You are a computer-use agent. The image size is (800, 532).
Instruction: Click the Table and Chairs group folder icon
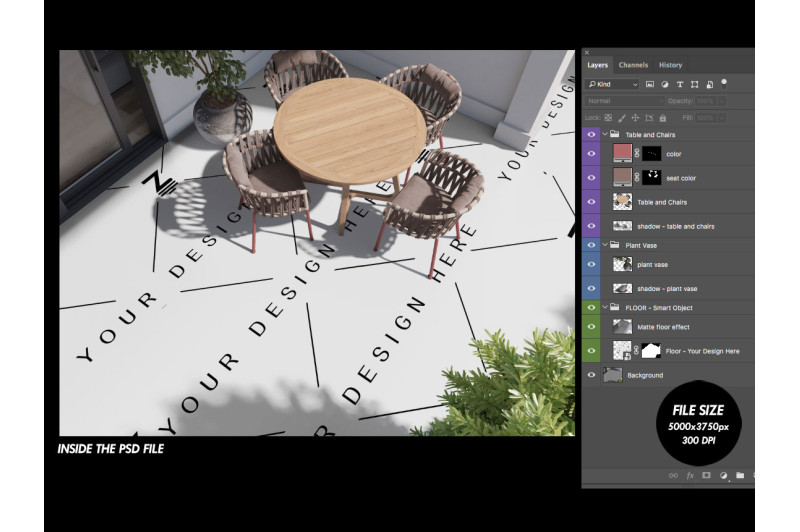click(615, 134)
